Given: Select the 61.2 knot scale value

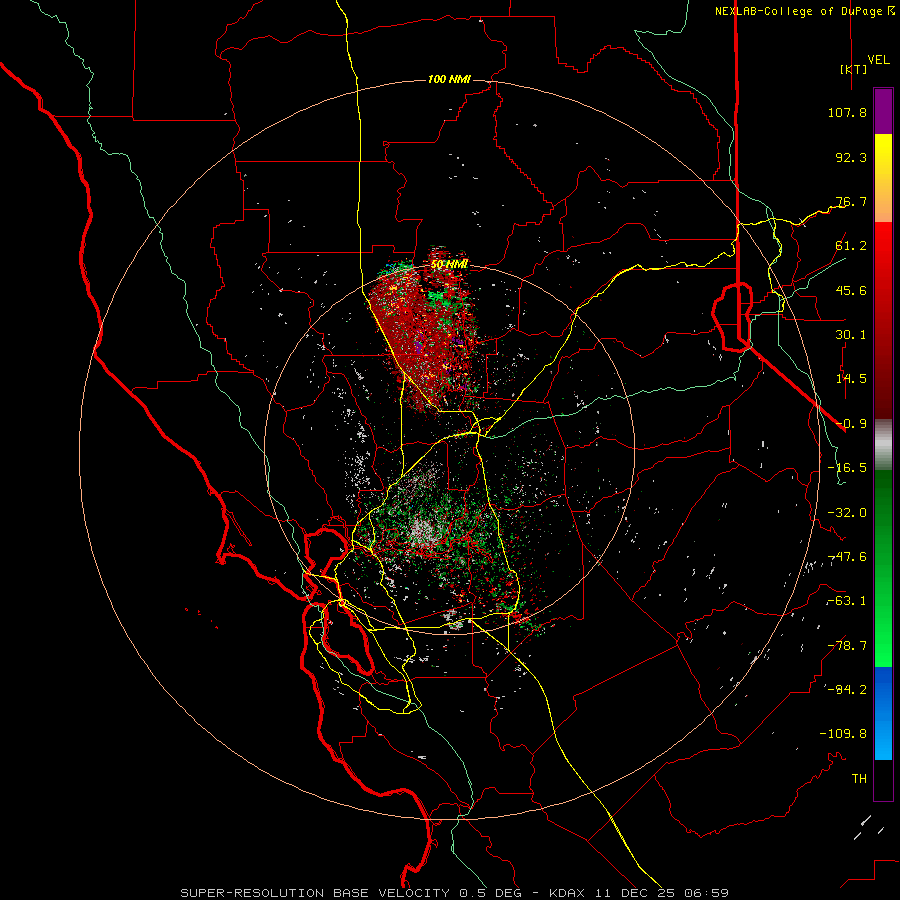Looking at the screenshot, I should coord(851,246).
